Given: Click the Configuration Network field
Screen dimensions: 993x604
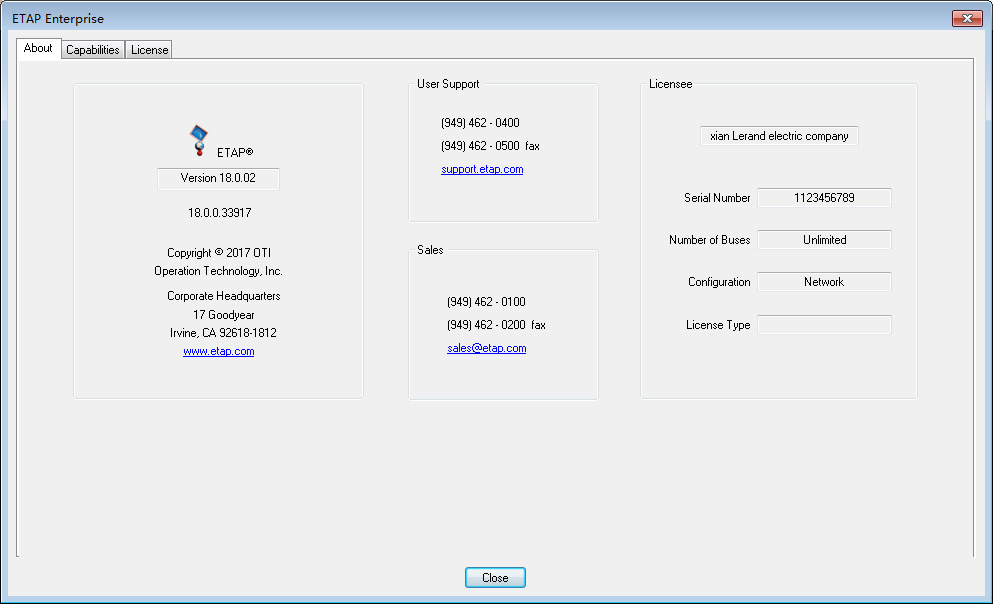Looking at the screenshot, I should coord(824,282).
